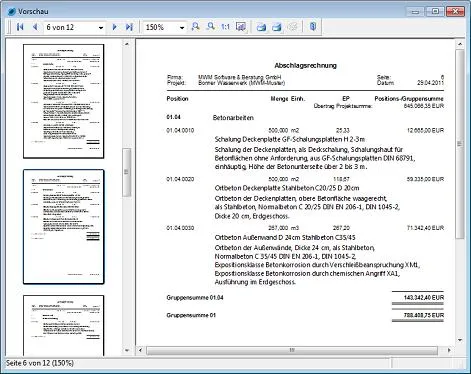Select the first page thumbnail
Viewport: 471px width, 374px height.
pos(64,101)
